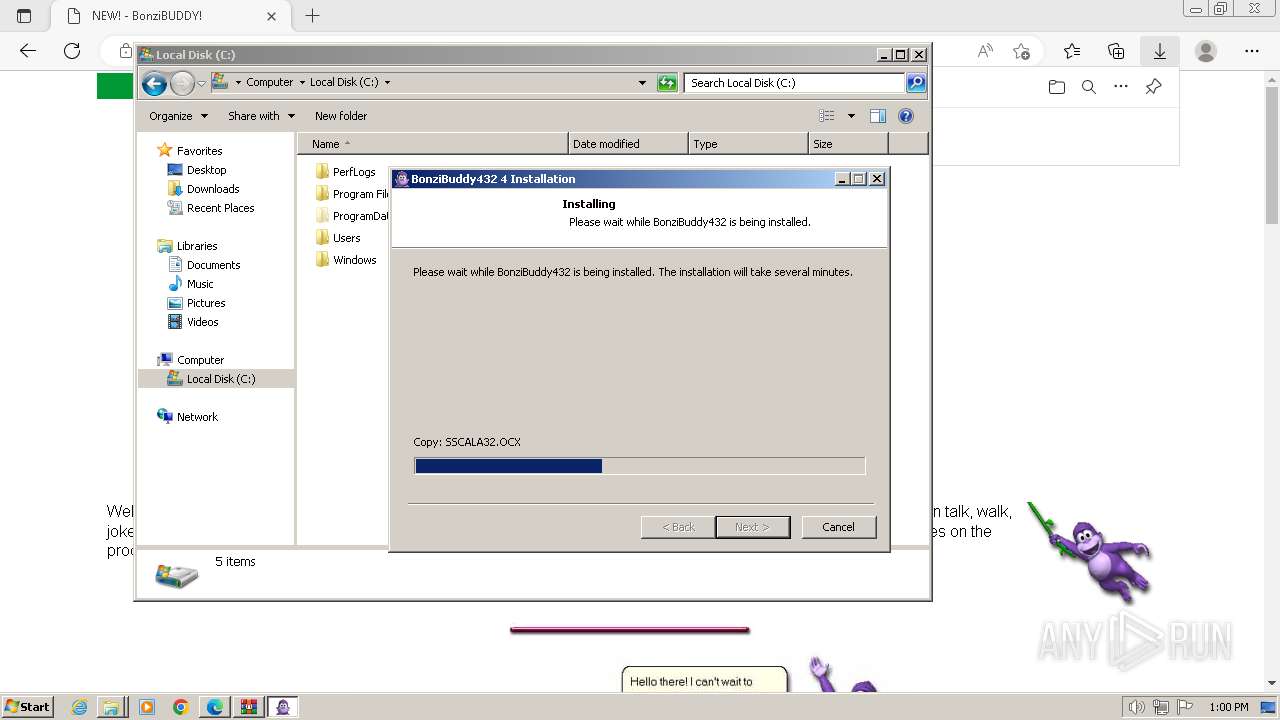Click the installation progress bar
The image size is (1280, 720).
640,466
